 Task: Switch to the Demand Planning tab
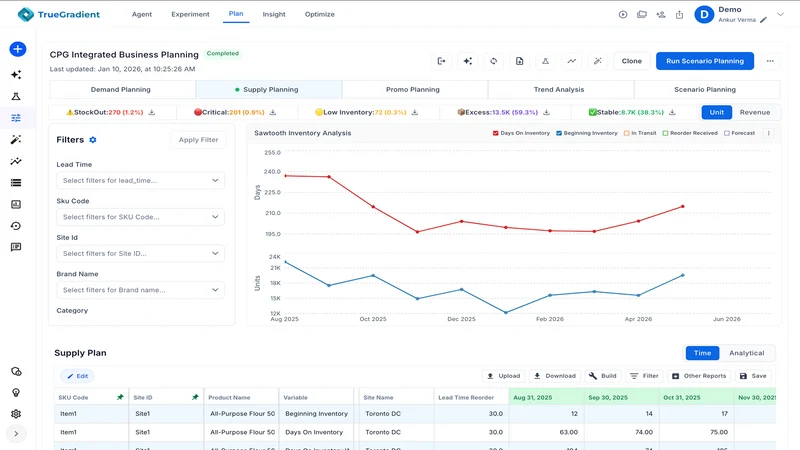point(122,89)
